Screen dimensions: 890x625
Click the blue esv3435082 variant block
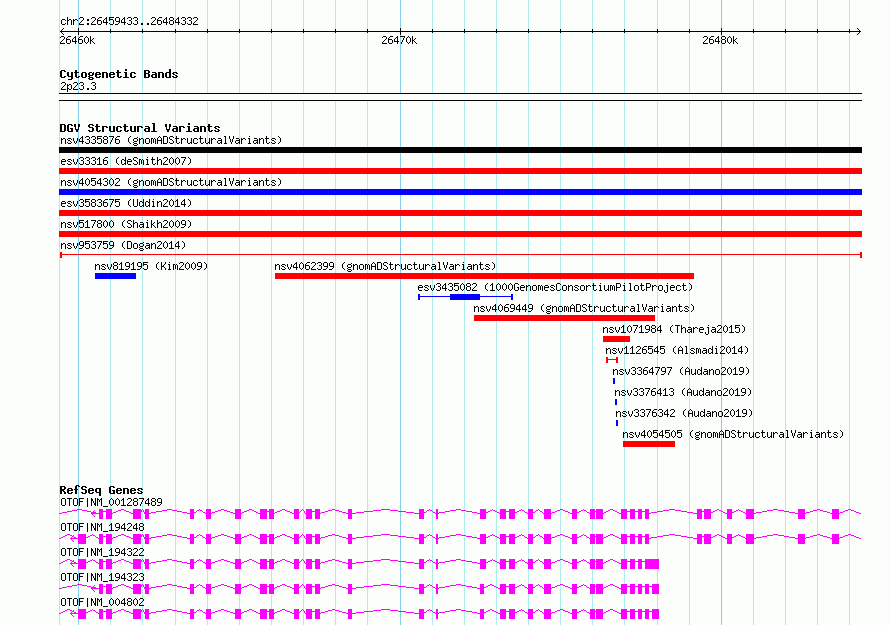click(x=465, y=297)
